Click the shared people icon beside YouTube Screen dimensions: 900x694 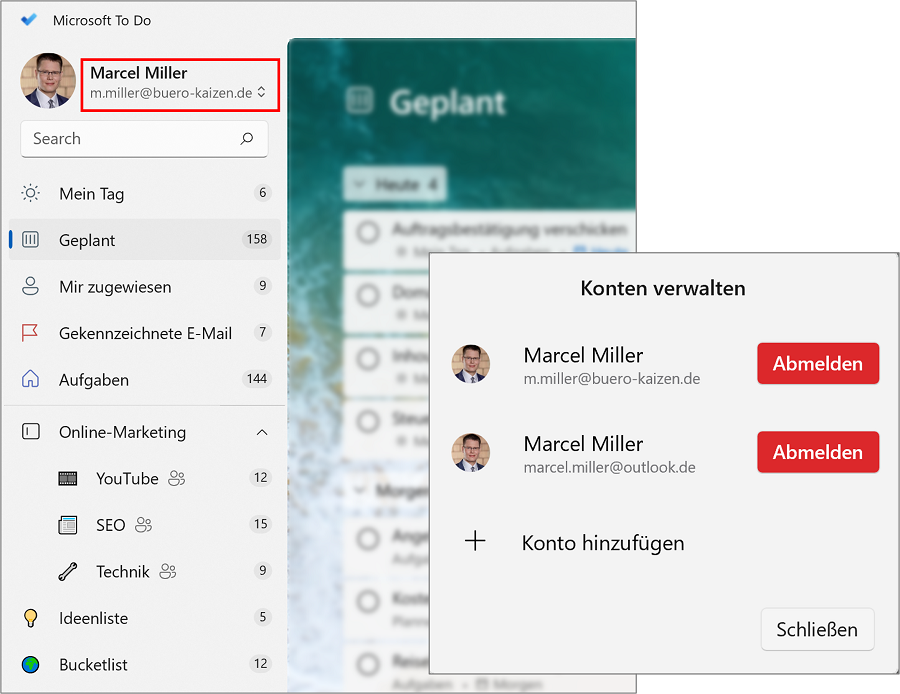click(x=177, y=478)
